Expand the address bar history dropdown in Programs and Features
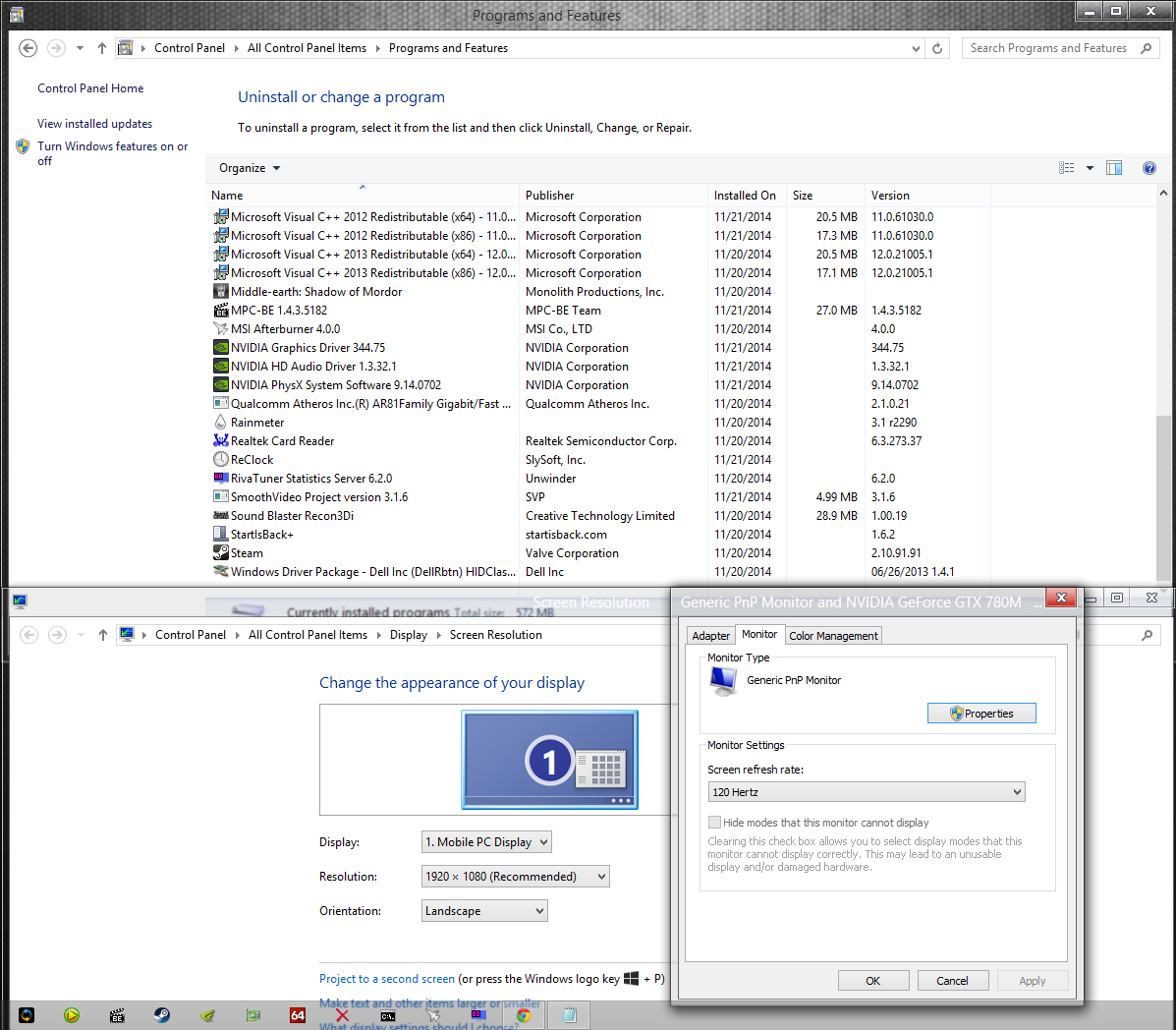1176x1030 pixels. pyautogui.click(x=916, y=48)
